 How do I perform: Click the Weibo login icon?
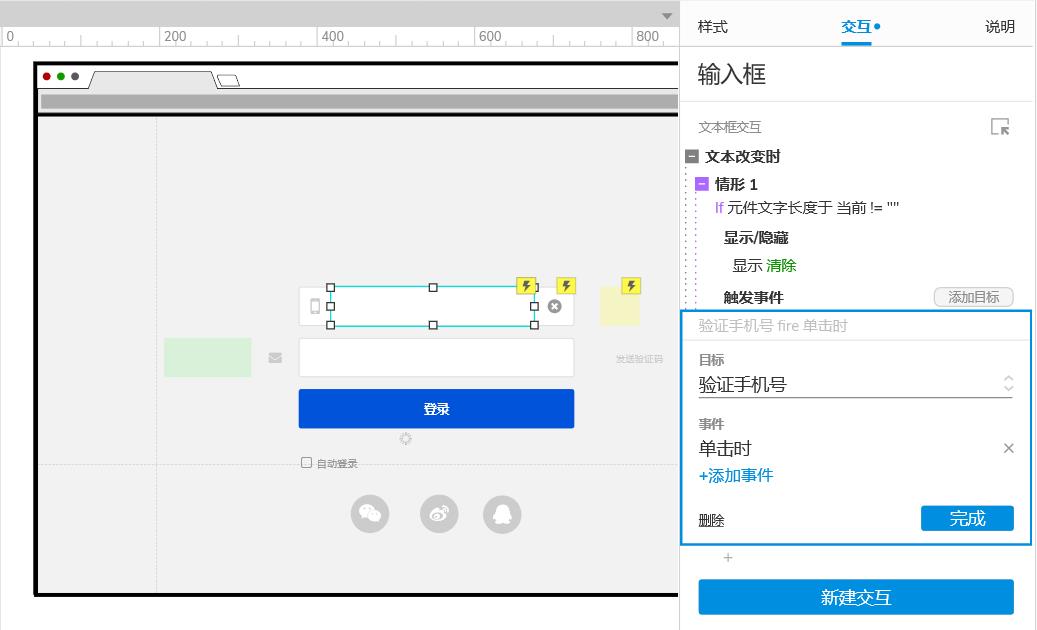439,514
